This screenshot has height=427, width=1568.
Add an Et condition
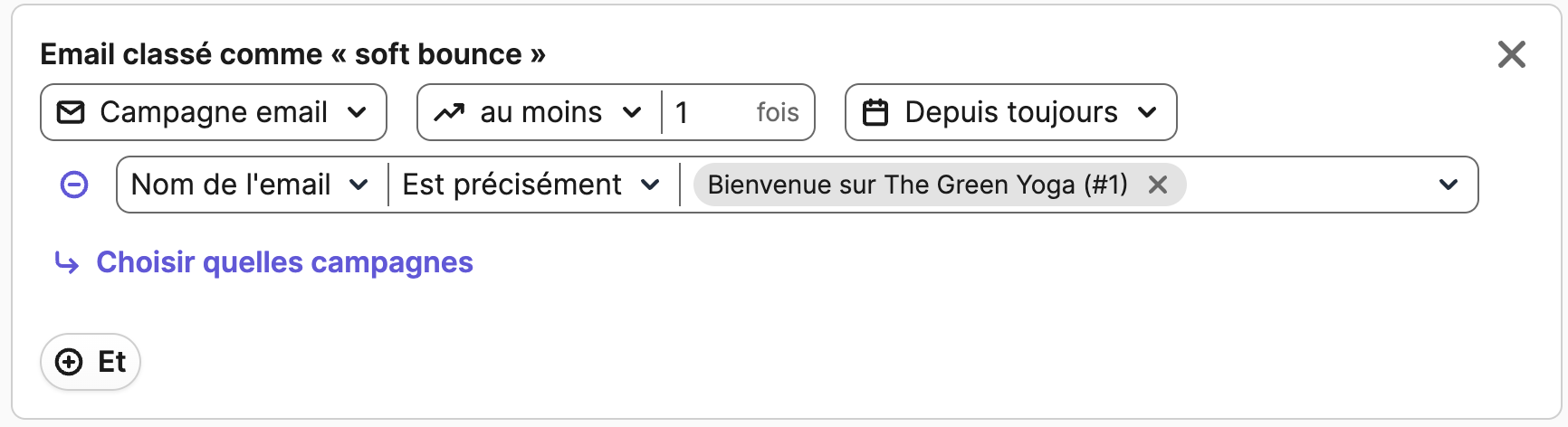[x=91, y=362]
